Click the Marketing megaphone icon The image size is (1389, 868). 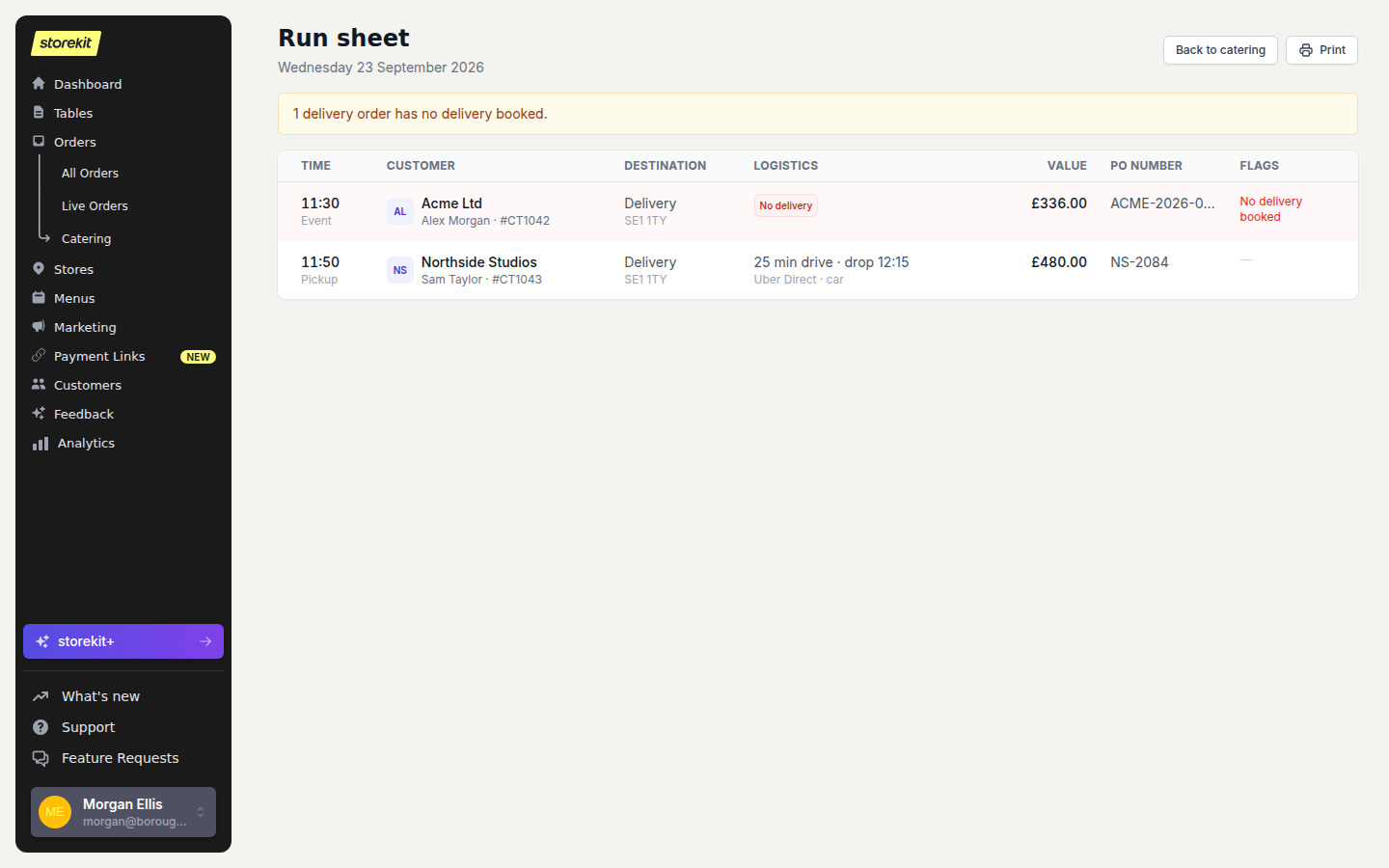39,327
